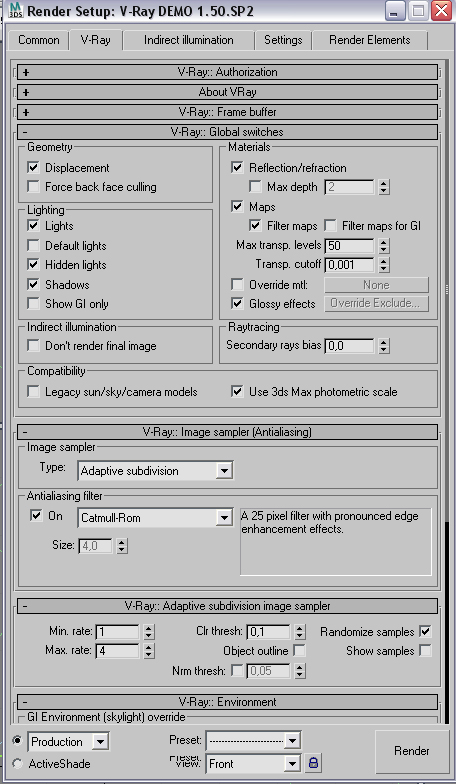456x784 pixels.
Task: Select the Production radio button
Action: pos(18,740)
